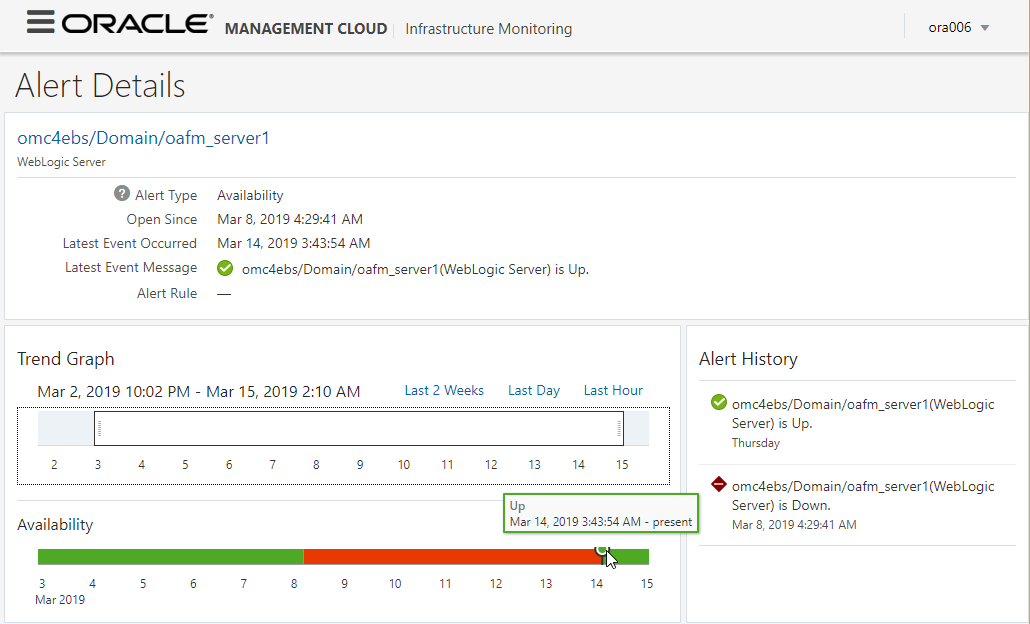The width and height of the screenshot is (1030, 624).
Task: Click the right handle of the trend range slider
Action: pyautogui.click(x=619, y=429)
